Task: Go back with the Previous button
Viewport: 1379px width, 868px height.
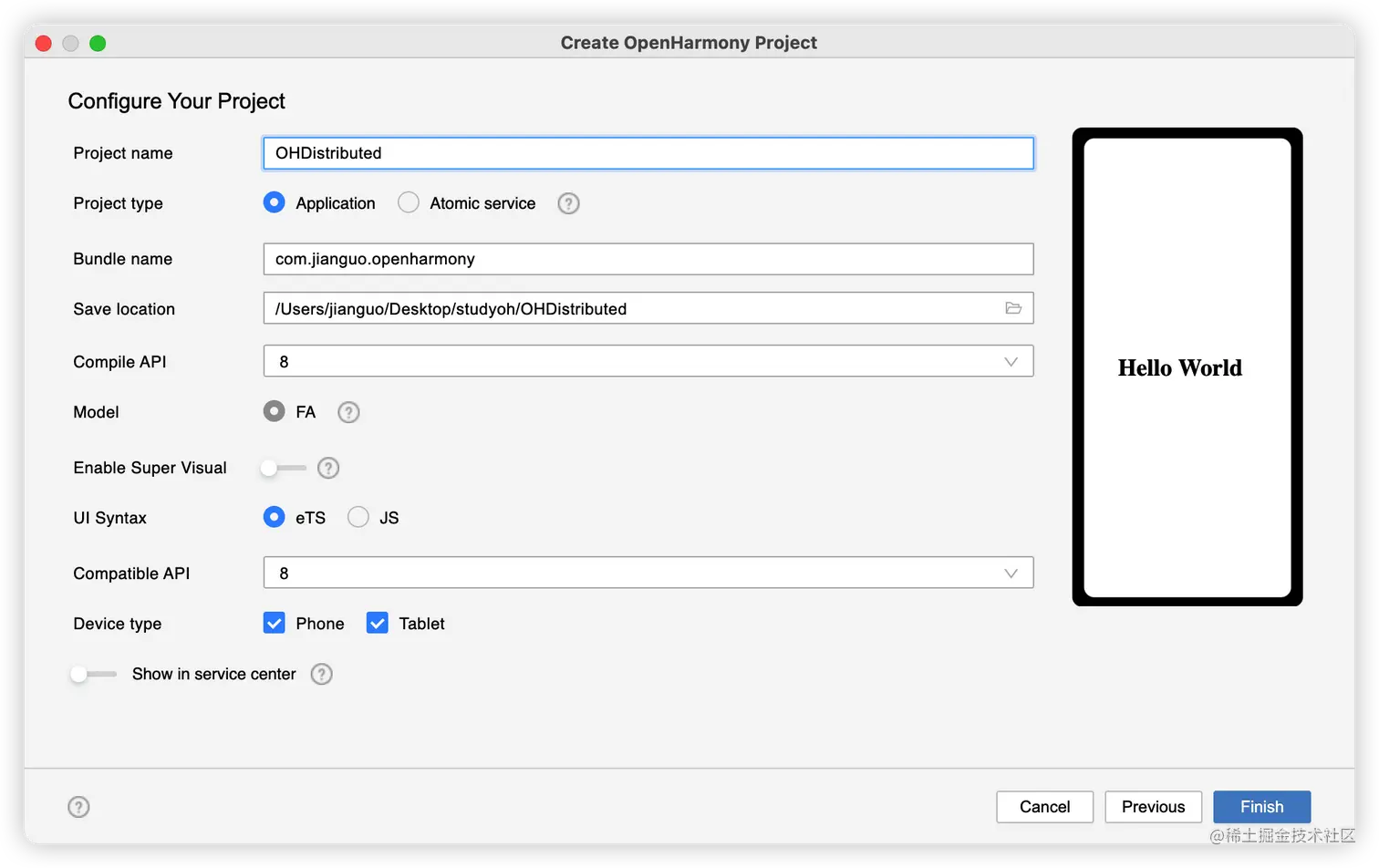Action: click(x=1154, y=807)
